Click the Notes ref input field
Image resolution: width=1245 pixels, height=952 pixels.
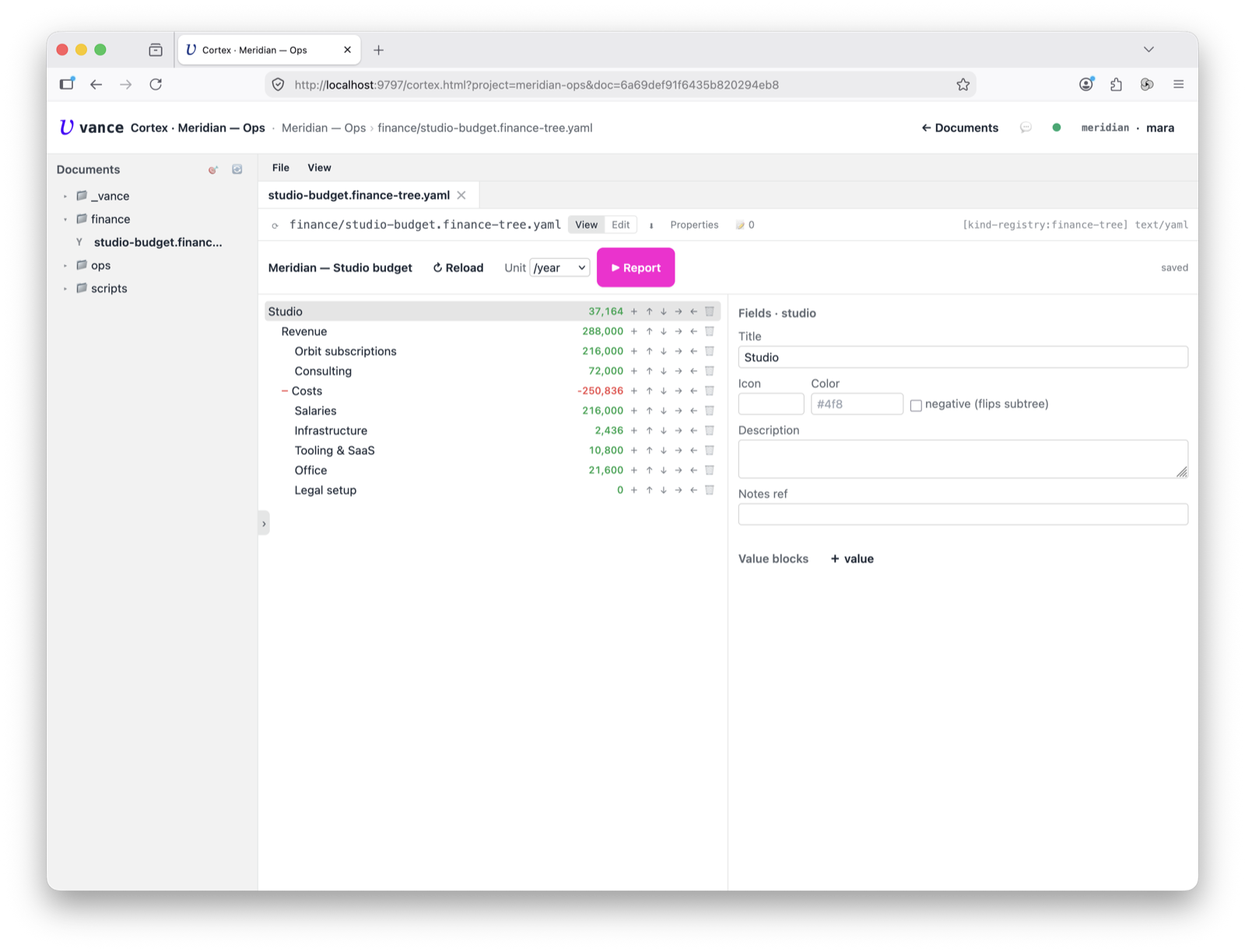point(963,514)
